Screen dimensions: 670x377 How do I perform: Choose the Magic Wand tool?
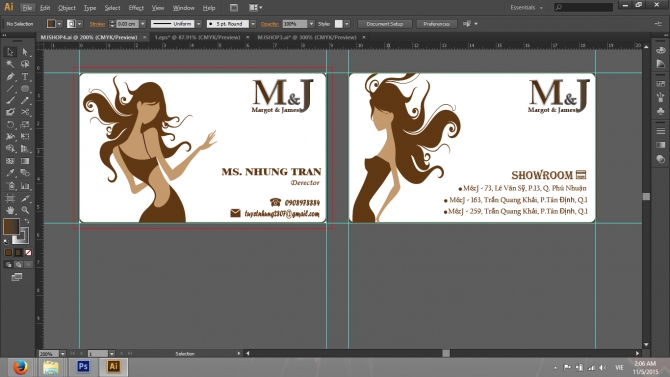(x=10, y=64)
